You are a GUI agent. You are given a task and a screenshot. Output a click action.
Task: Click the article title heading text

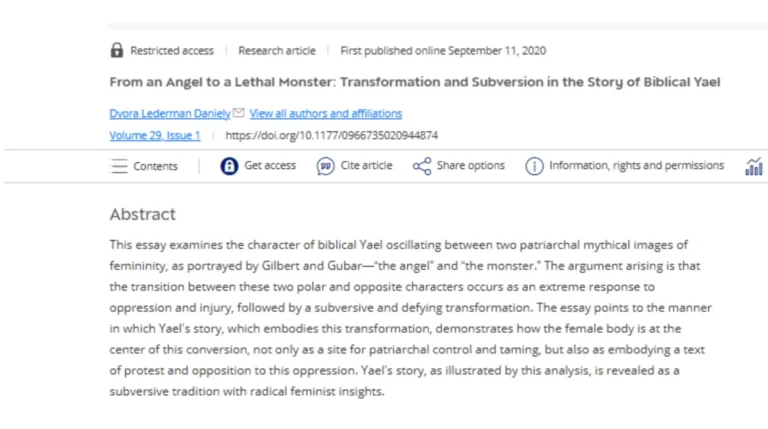tap(414, 82)
